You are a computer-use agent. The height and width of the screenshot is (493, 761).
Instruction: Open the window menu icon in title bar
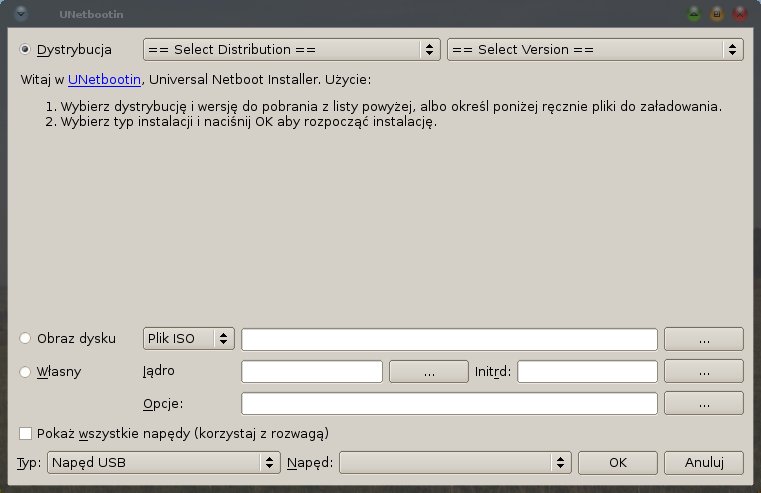click(x=21, y=14)
